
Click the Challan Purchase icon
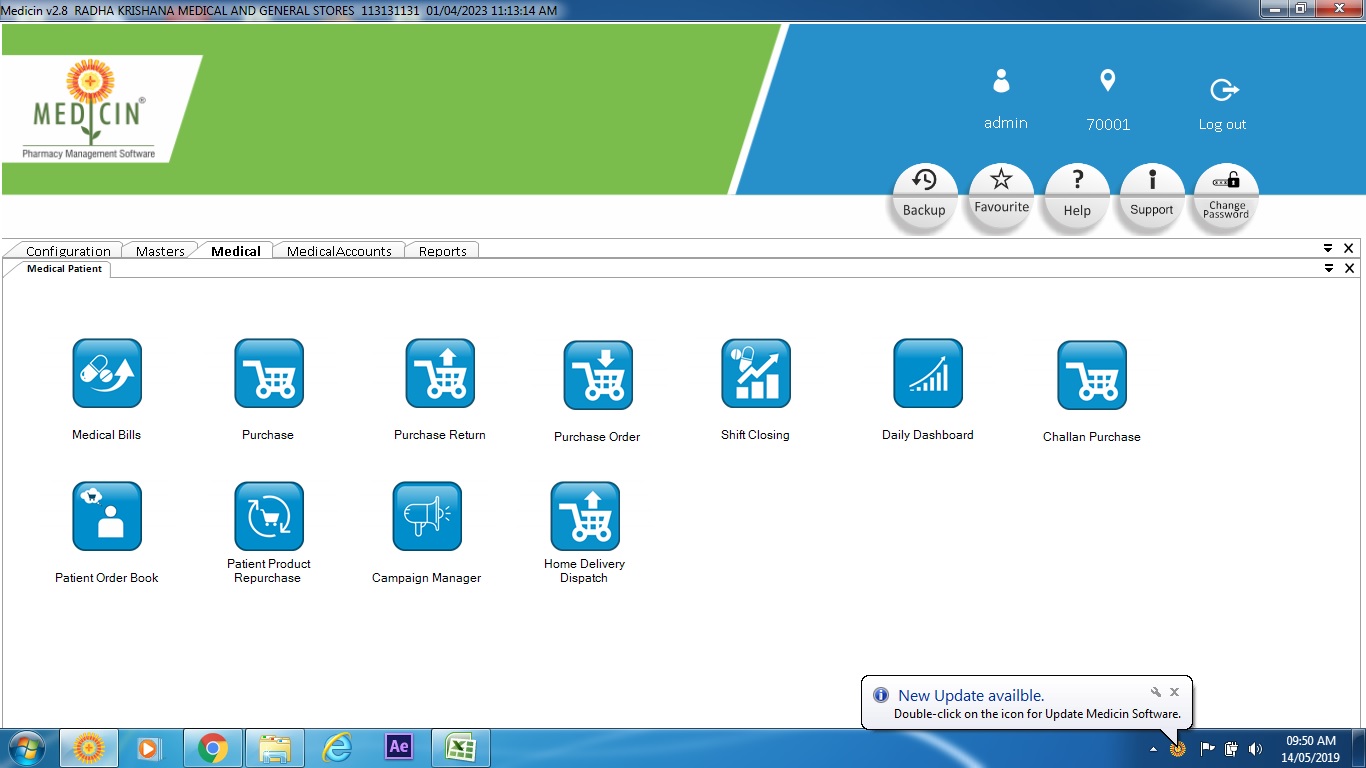pyautogui.click(x=1092, y=376)
